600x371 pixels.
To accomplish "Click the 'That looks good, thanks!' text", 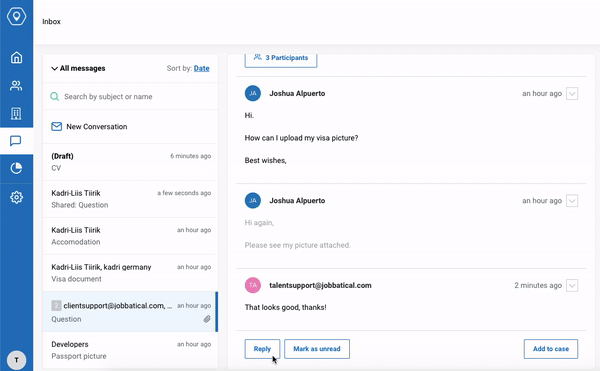I will pos(285,307).
